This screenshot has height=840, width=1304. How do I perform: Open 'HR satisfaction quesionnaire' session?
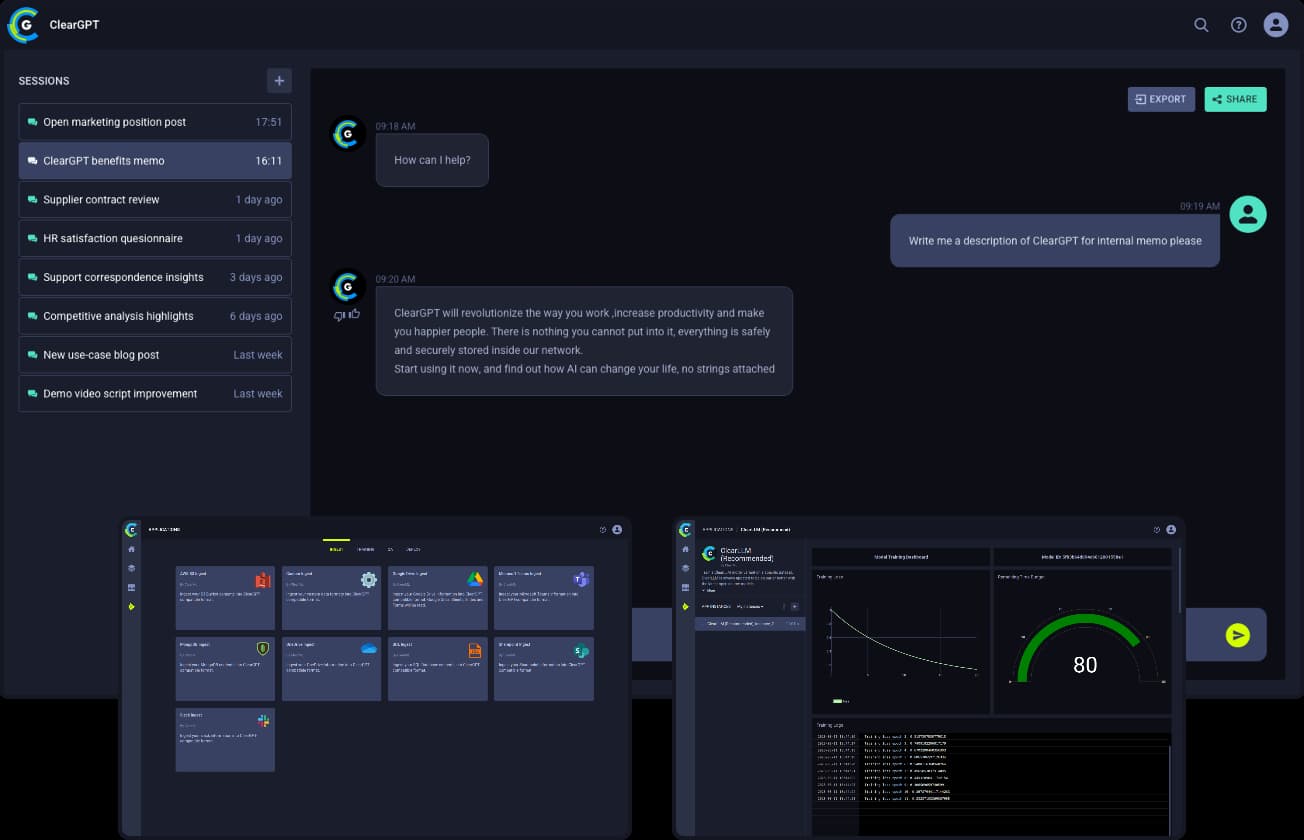coord(155,239)
